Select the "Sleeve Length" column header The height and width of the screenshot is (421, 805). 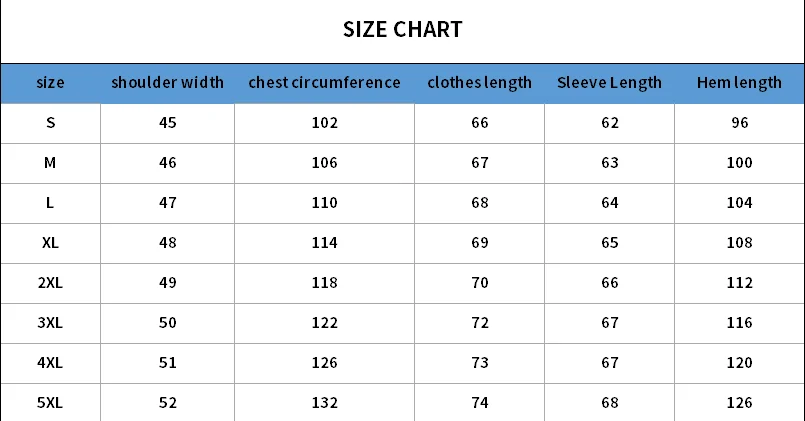[x=609, y=83]
